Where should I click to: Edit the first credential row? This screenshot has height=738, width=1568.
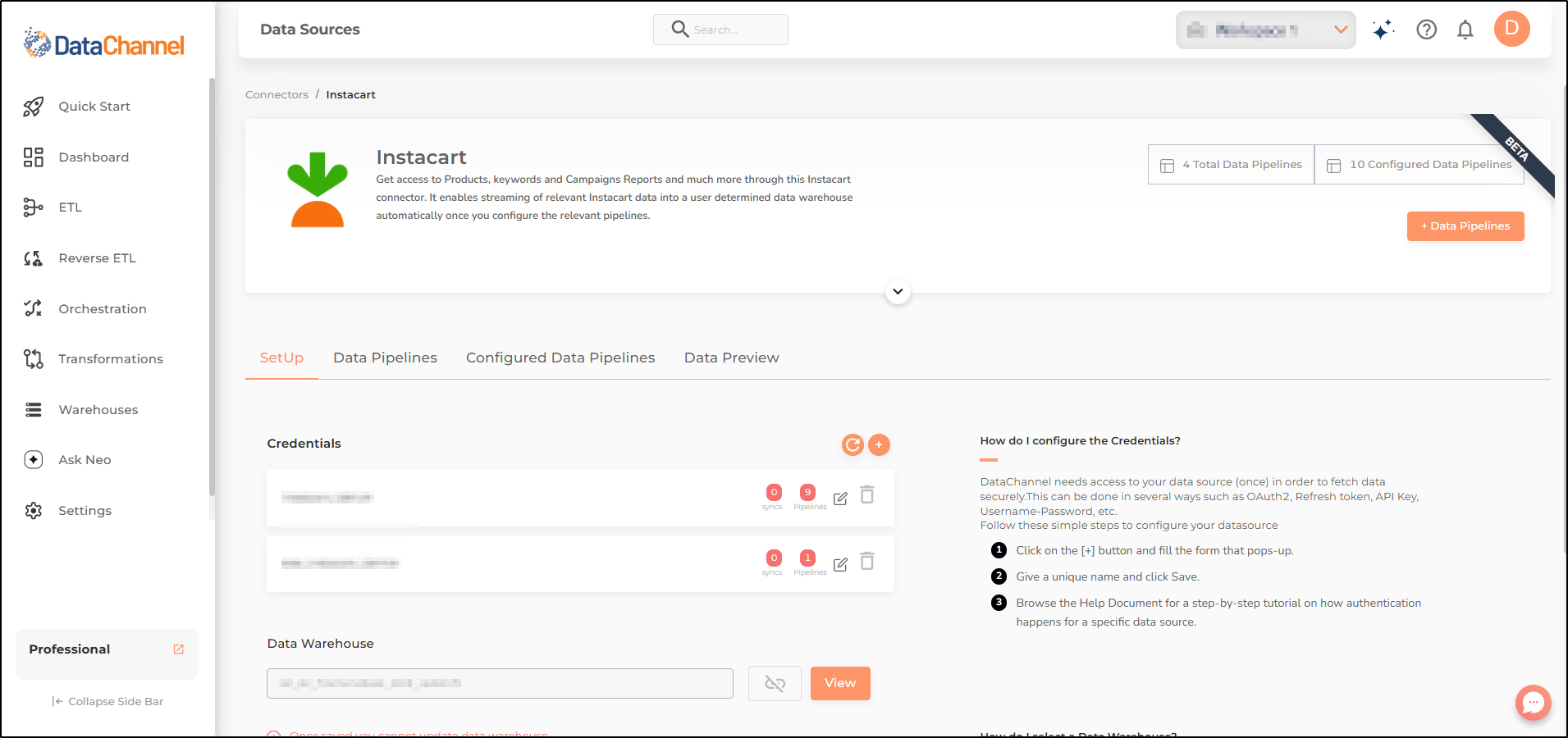pos(840,499)
